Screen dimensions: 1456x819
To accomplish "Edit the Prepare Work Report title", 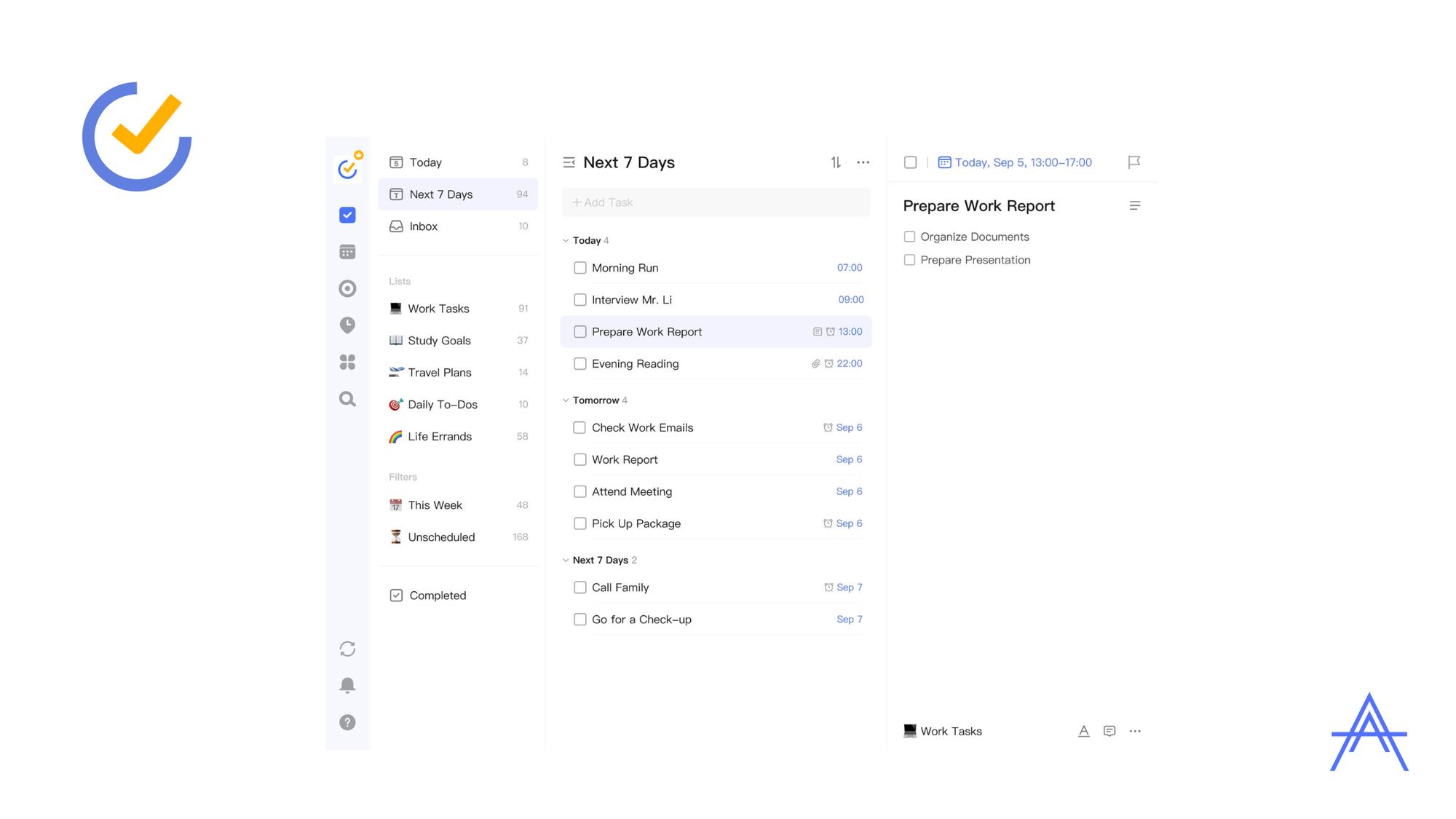I will [979, 206].
